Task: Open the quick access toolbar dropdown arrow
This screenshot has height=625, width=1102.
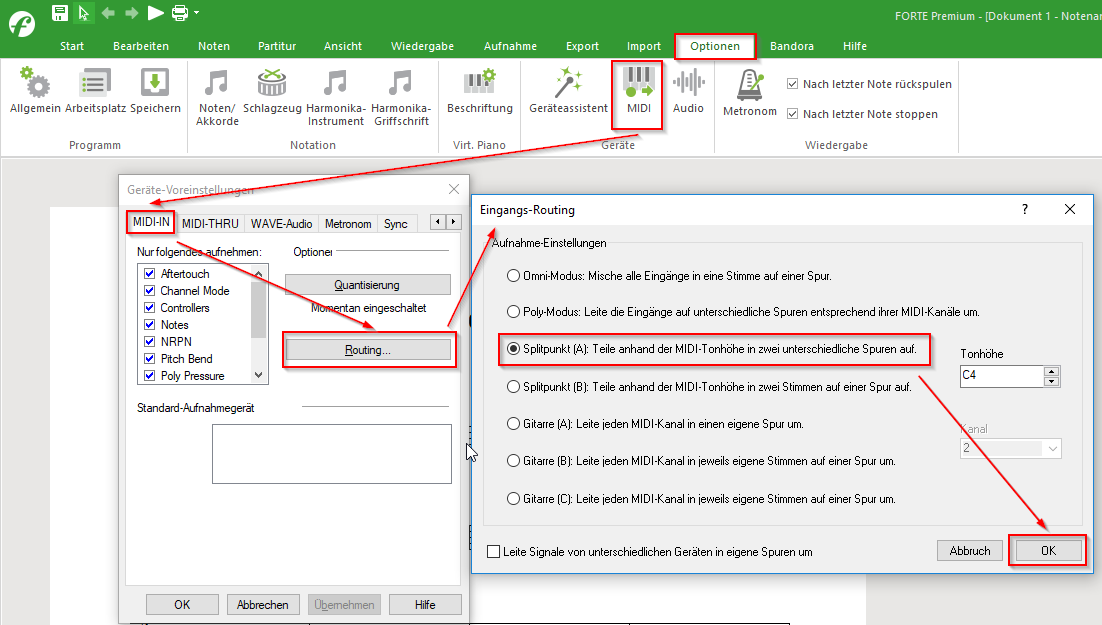Action: pyautogui.click(x=196, y=13)
